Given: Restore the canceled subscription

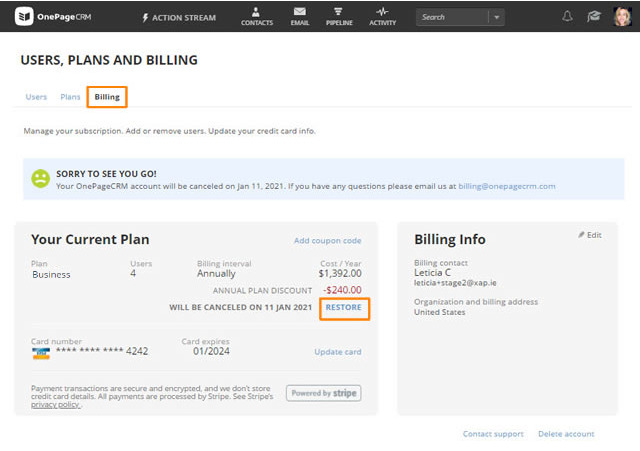Looking at the screenshot, I should pos(344,307).
